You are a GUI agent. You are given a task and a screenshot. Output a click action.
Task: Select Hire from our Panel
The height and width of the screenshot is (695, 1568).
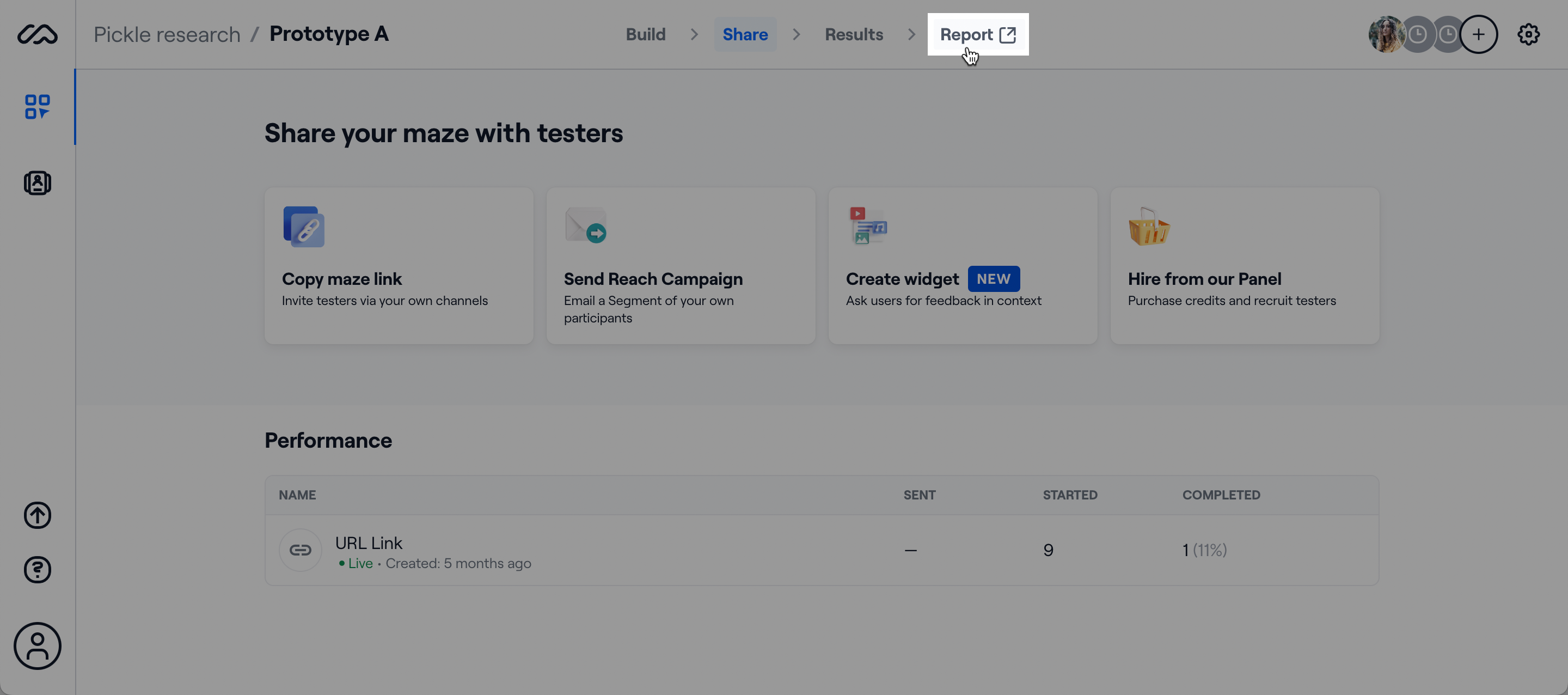pos(1245,266)
